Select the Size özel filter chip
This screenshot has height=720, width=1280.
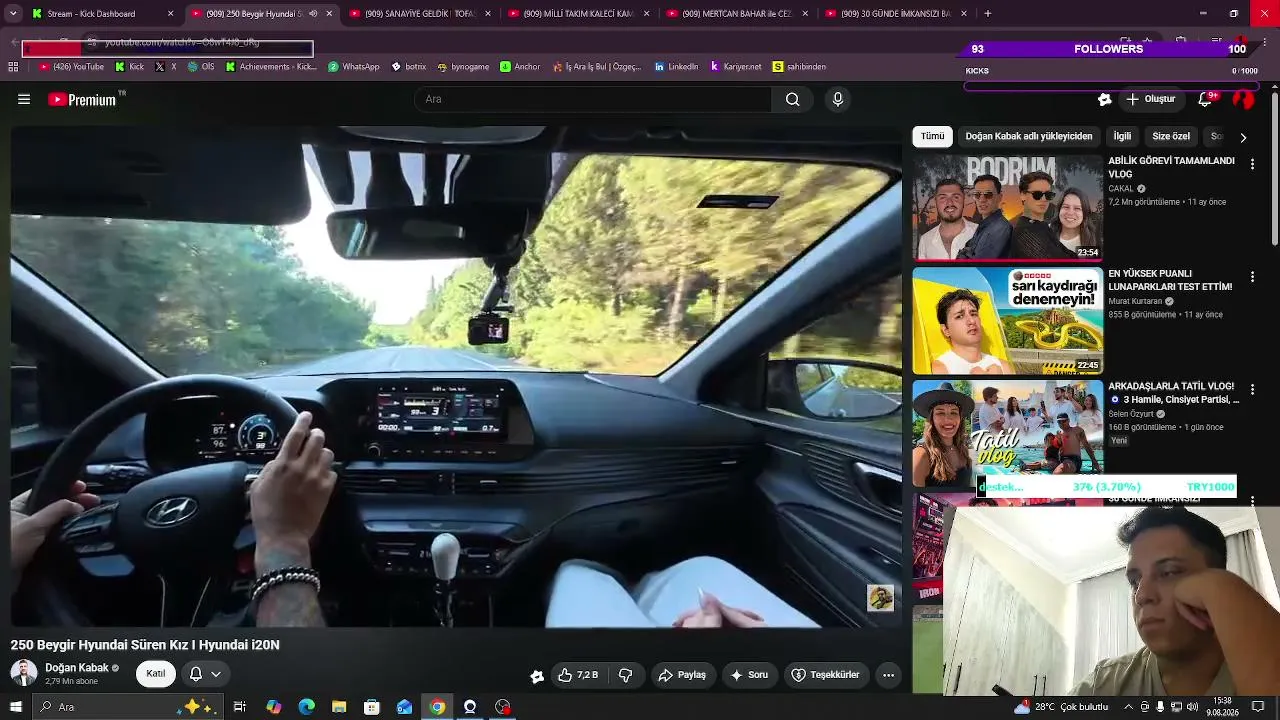coord(1171,136)
